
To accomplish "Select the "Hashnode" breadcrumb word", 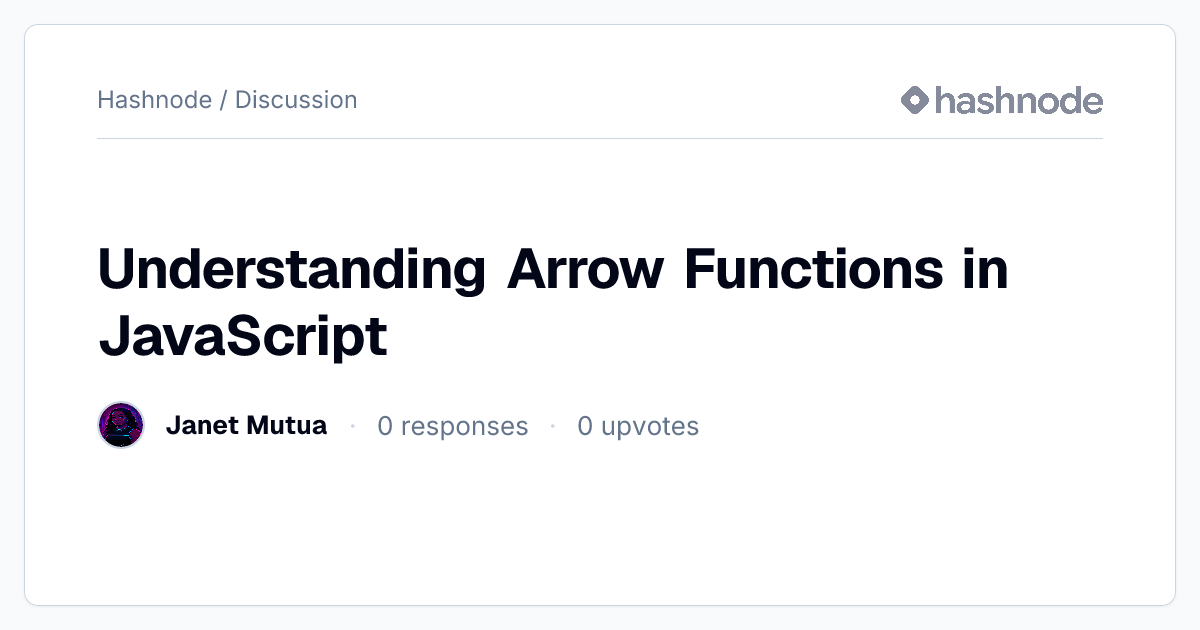I will (154, 100).
